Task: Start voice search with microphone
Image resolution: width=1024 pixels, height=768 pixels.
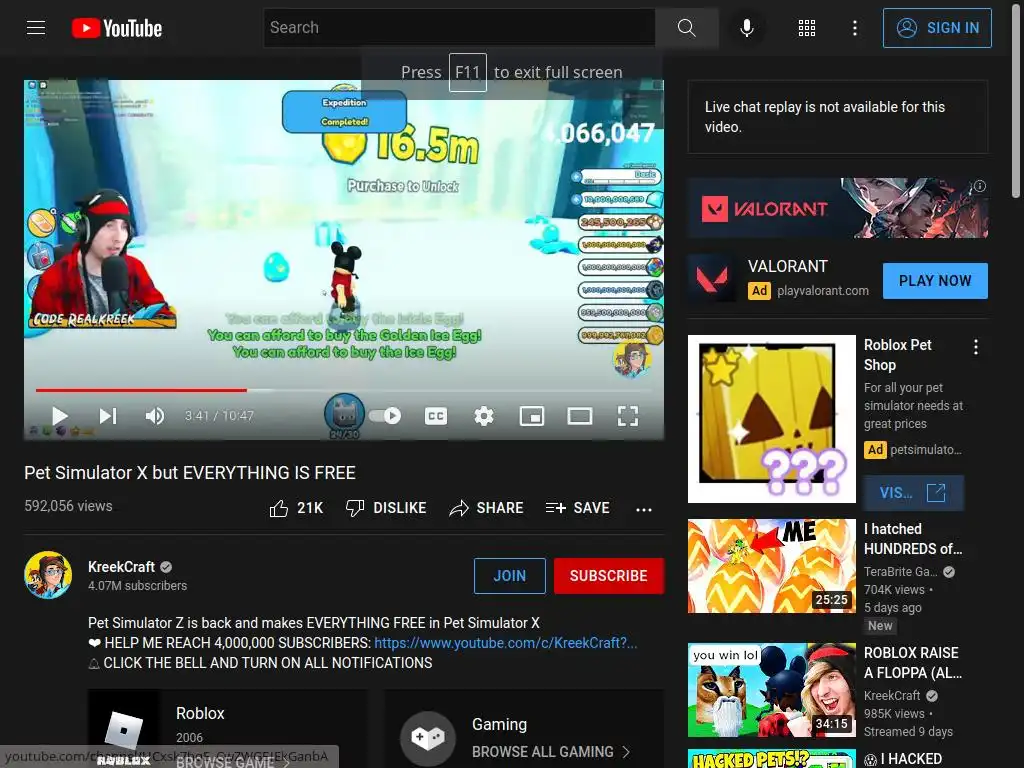Action: (x=746, y=27)
